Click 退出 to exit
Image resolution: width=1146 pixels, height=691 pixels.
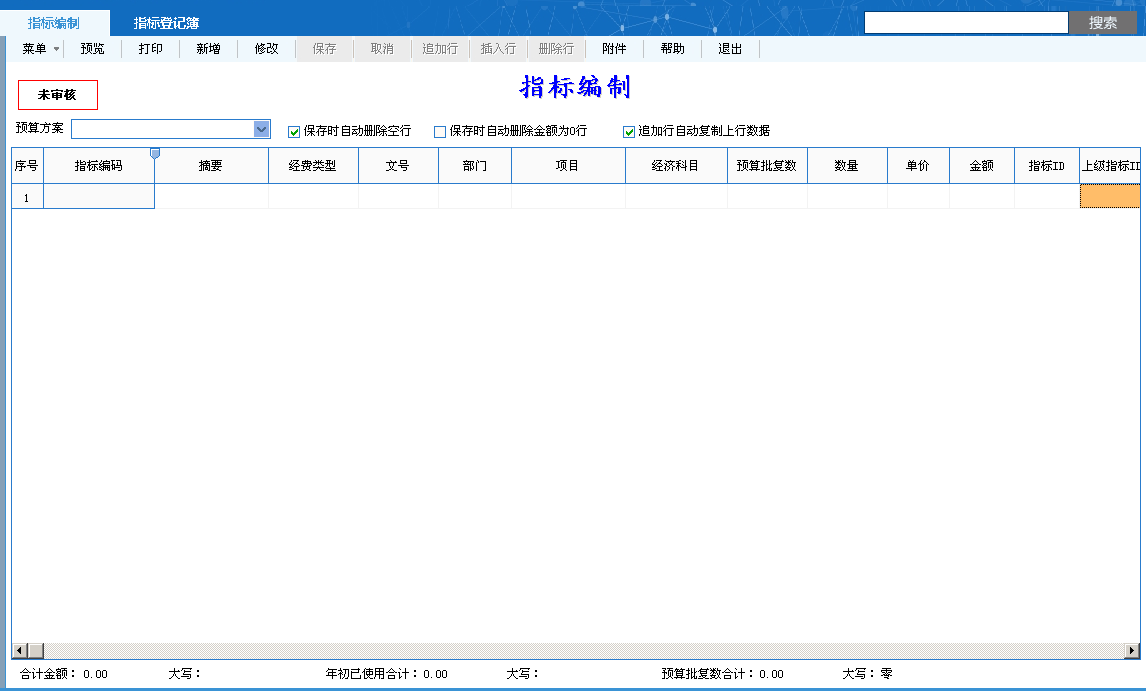(x=730, y=49)
